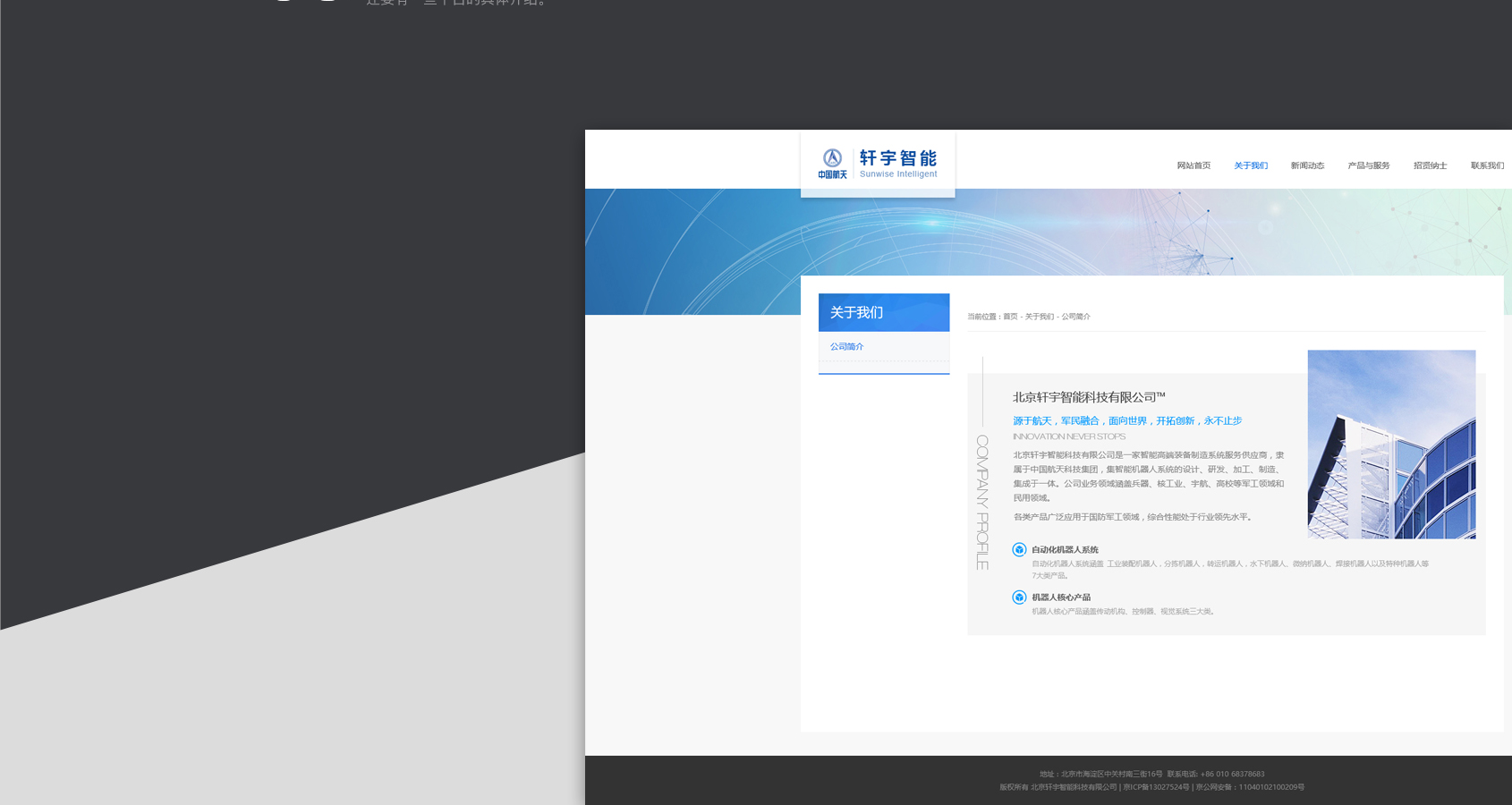Viewport: 1512px width, 805px height.
Task: Click the 机器人核心产品 heading
Action: point(1061,597)
